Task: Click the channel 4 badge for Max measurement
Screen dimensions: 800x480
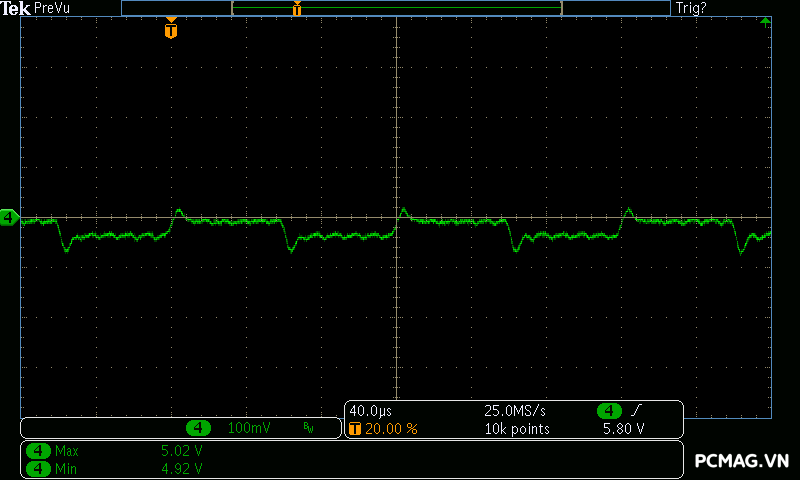Action: 38,451
